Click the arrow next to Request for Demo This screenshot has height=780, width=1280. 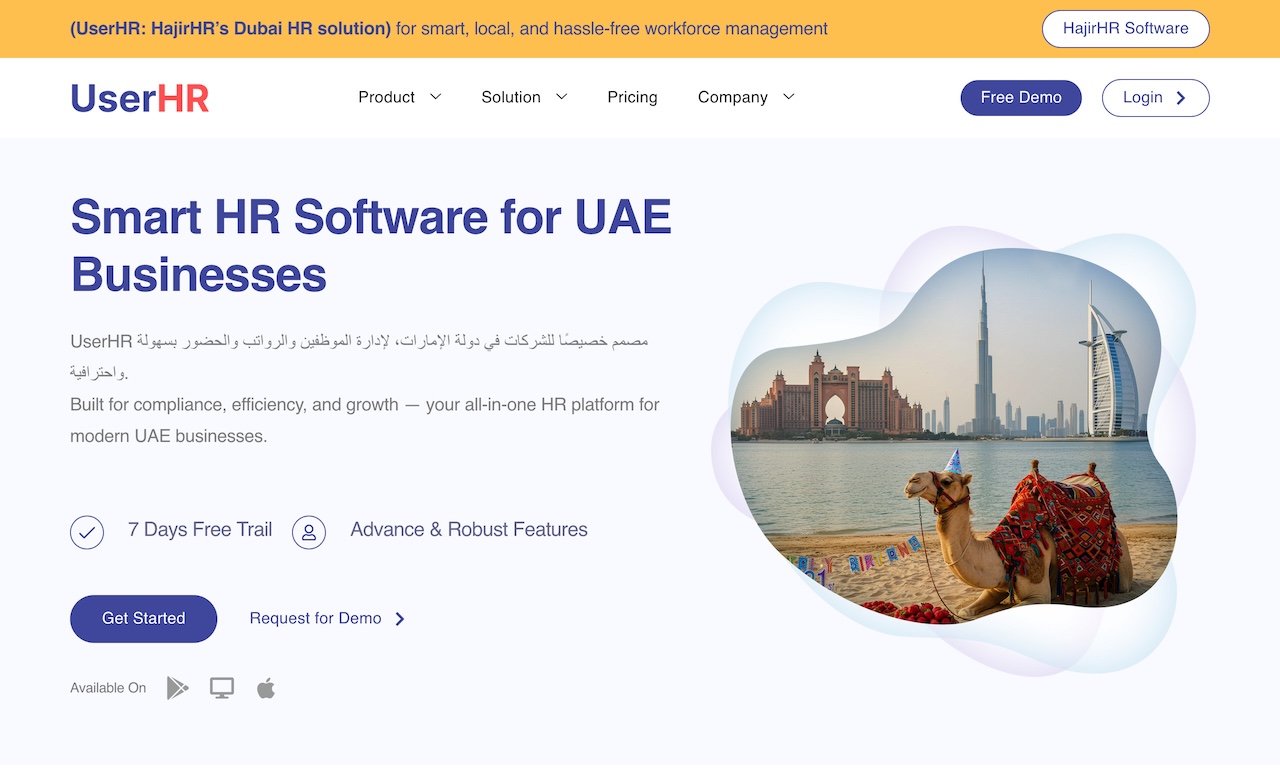pyautogui.click(x=400, y=619)
